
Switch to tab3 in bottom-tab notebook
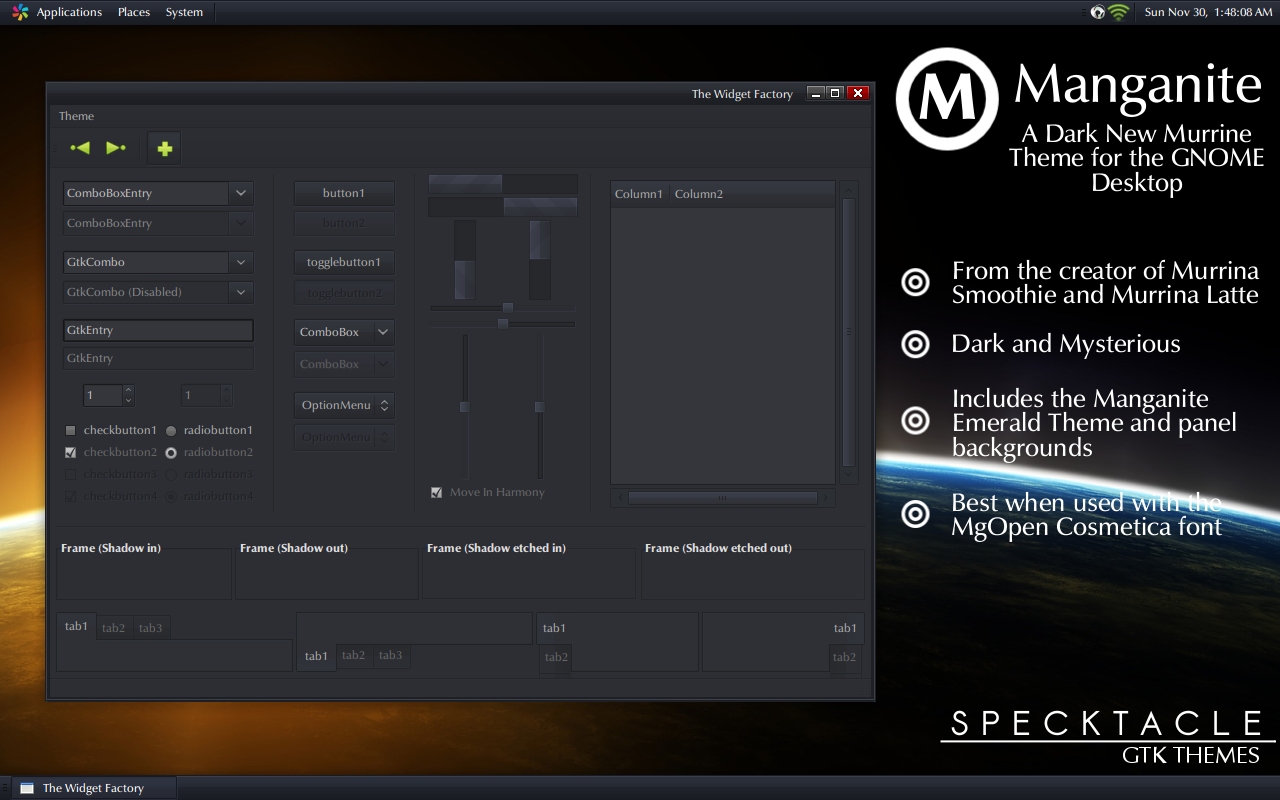coord(391,655)
